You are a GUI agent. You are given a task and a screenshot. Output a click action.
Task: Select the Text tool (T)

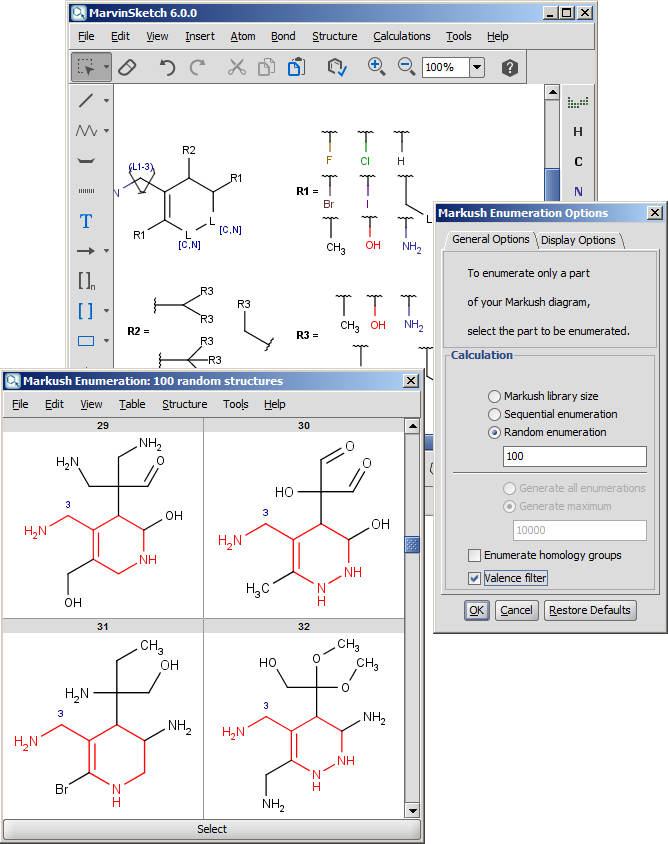click(x=86, y=221)
